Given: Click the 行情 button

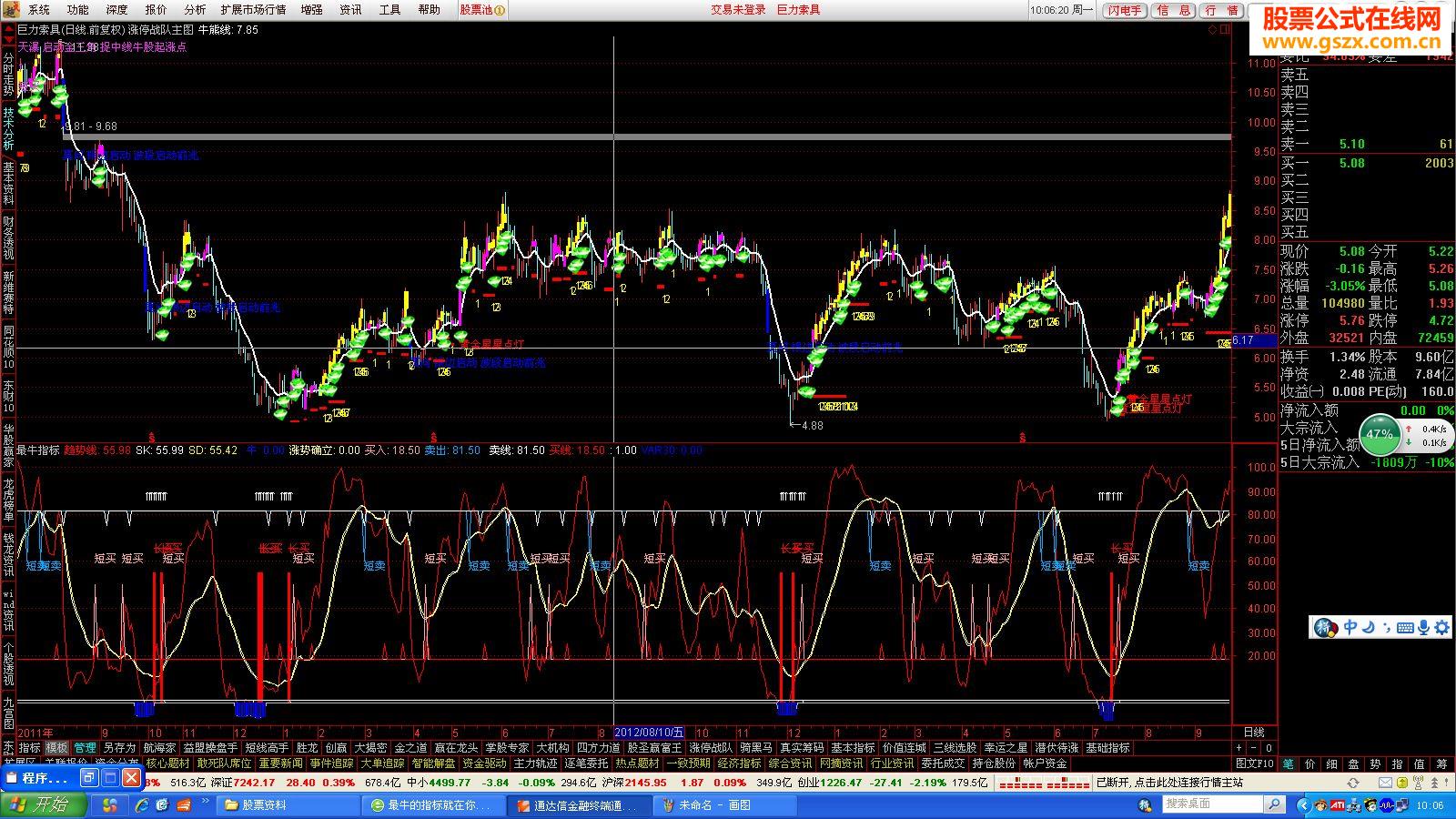Looking at the screenshot, I should tap(1221, 10).
